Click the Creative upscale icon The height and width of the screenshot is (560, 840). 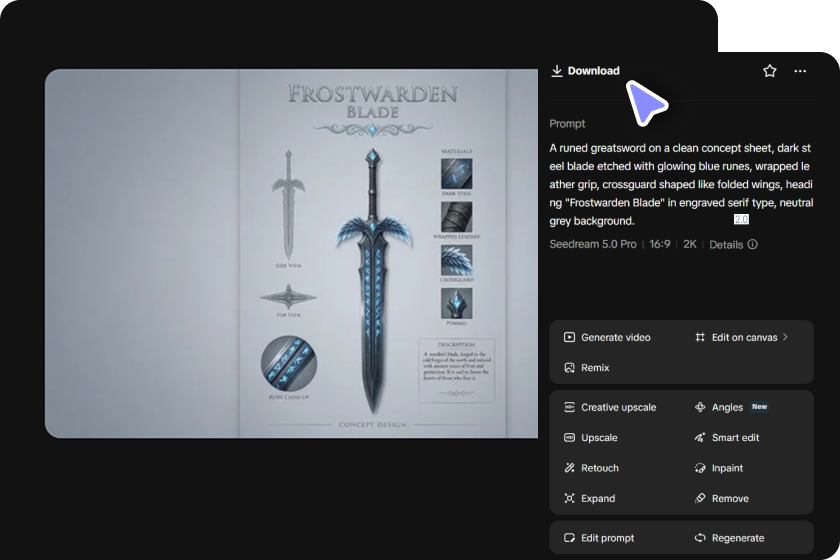569,407
